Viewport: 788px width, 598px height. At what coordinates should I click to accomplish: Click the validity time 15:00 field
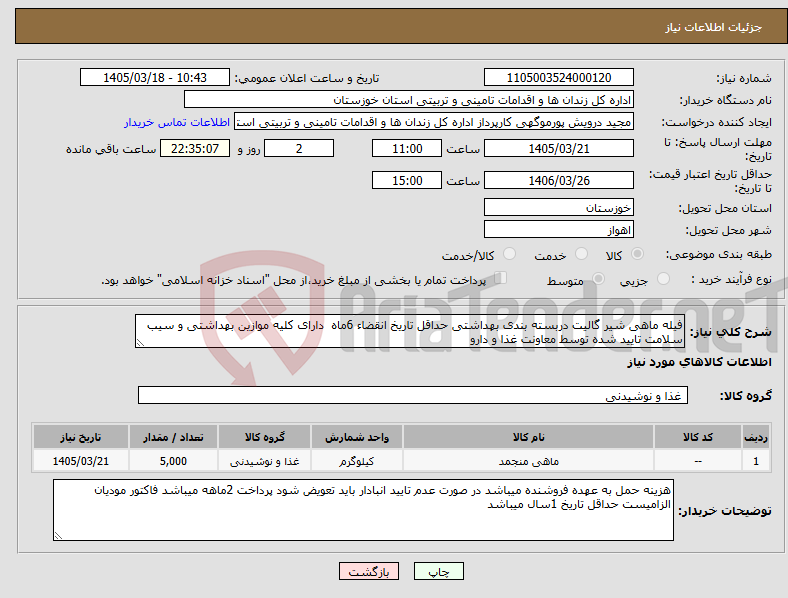(x=407, y=180)
